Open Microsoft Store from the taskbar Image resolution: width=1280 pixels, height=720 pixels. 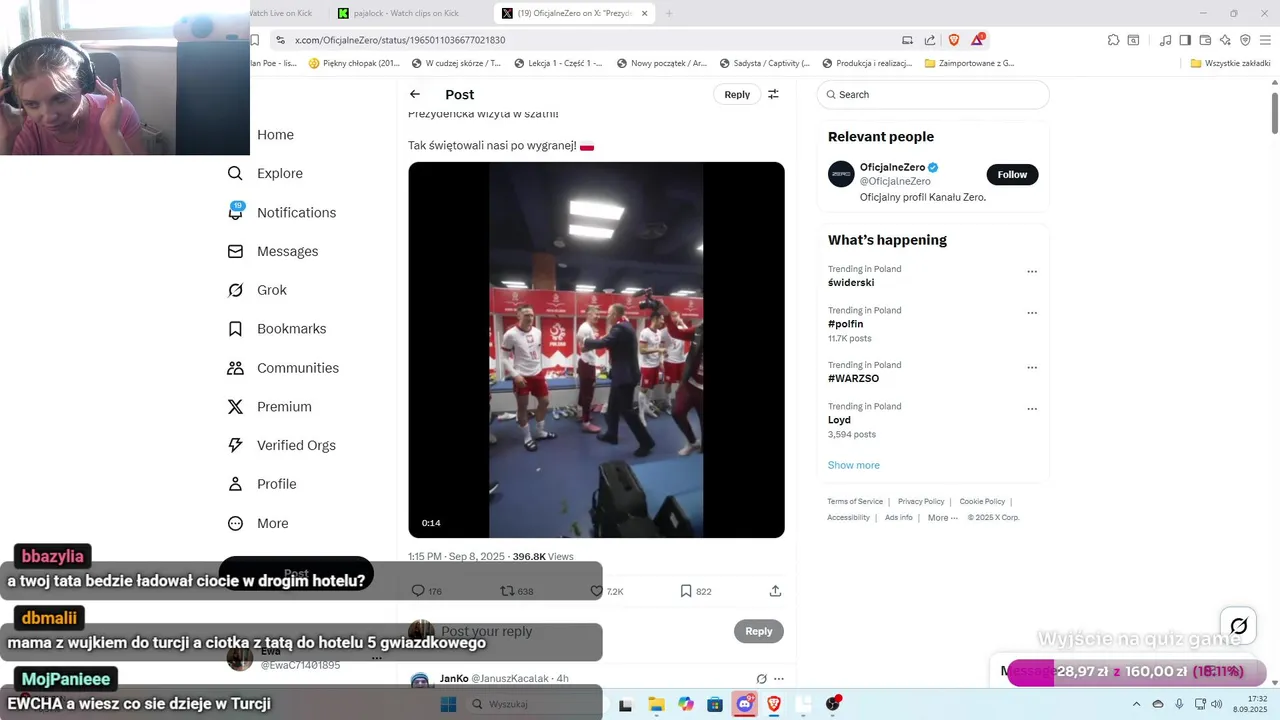[715, 704]
